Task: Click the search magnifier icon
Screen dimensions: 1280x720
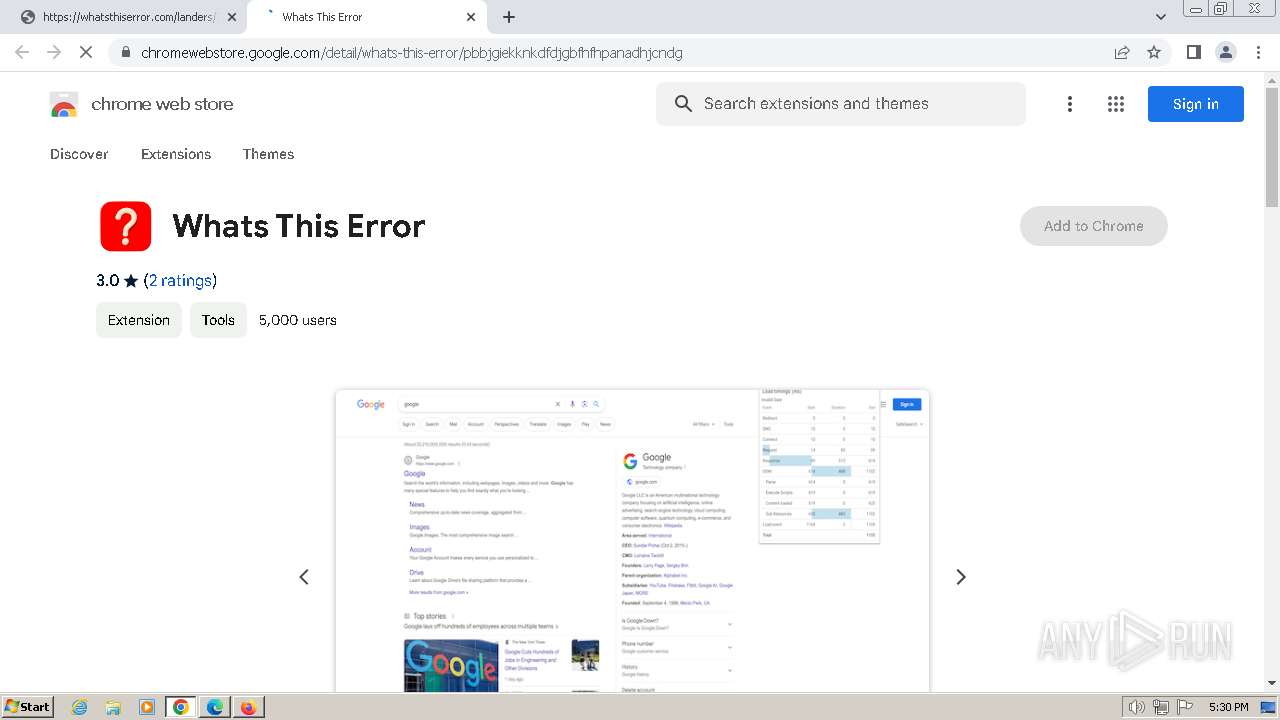Action: pos(683,104)
